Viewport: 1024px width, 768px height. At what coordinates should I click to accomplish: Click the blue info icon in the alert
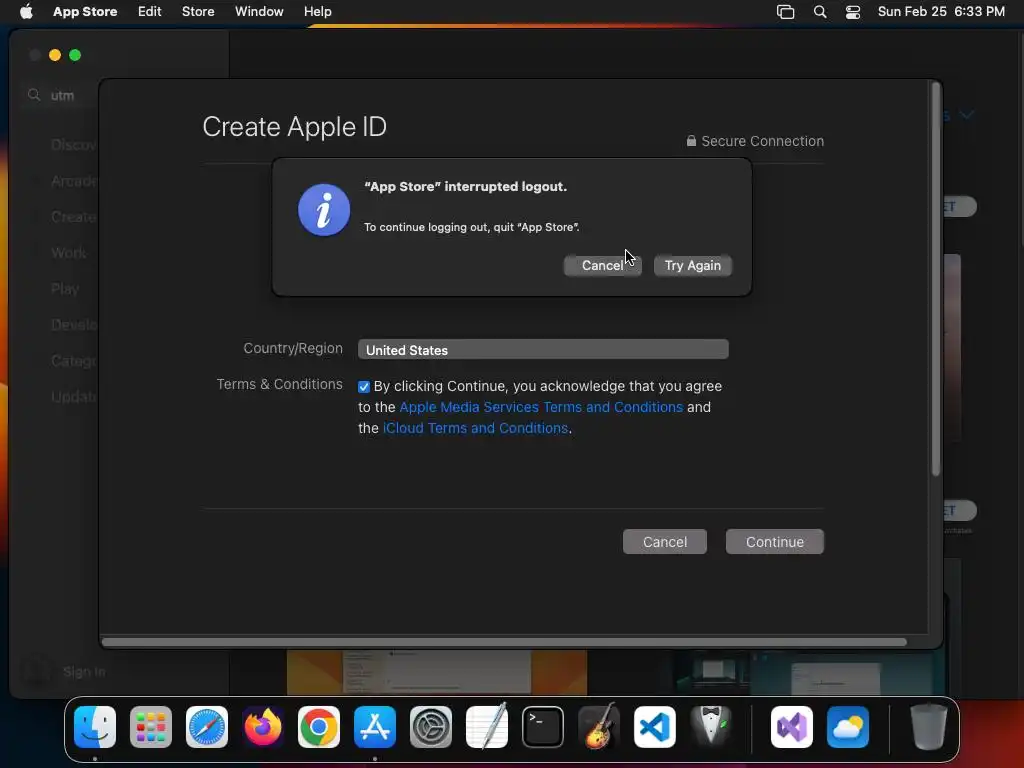coord(324,210)
